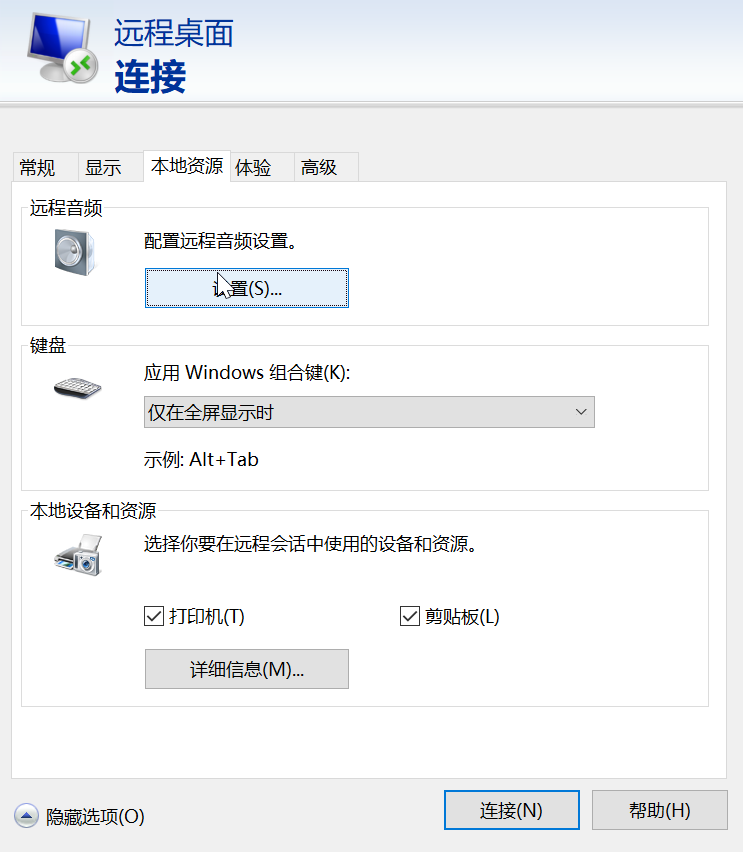Image resolution: width=743 pixels, height=852 pixels.
Task: Select the 仅在全屏显示时 combo box
Action: pos(369,412)
